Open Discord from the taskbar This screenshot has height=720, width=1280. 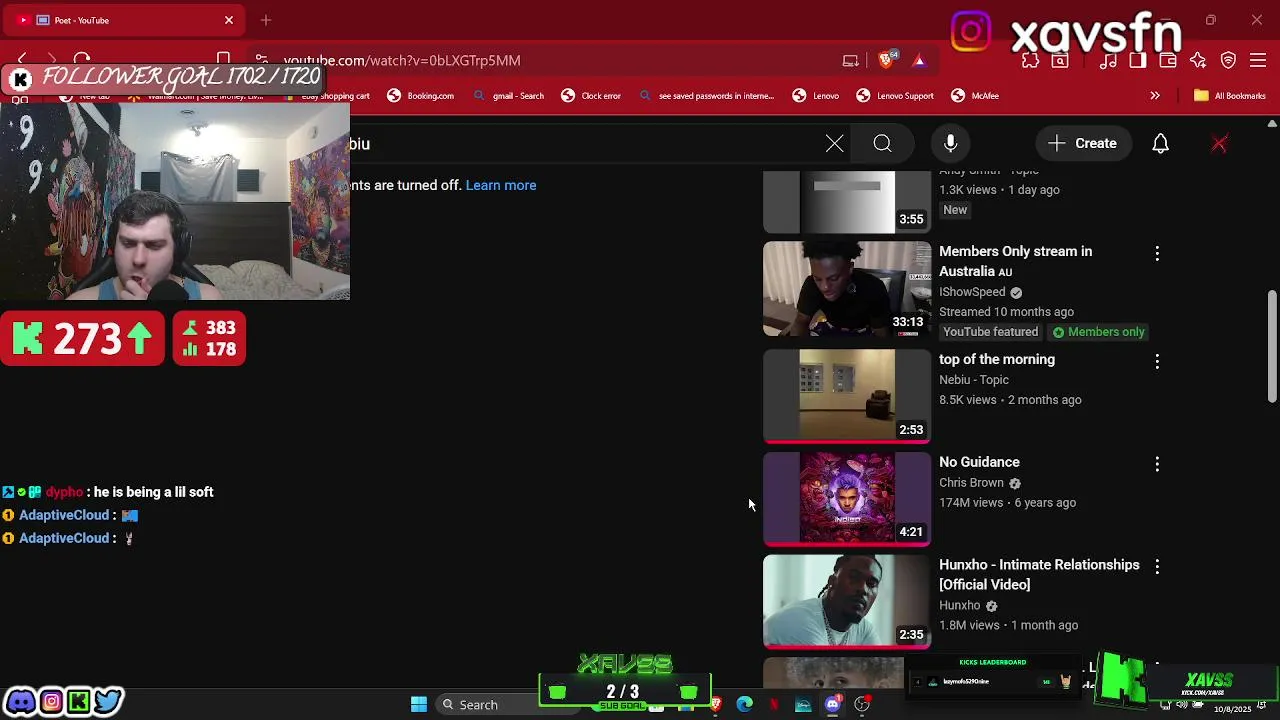832,705
